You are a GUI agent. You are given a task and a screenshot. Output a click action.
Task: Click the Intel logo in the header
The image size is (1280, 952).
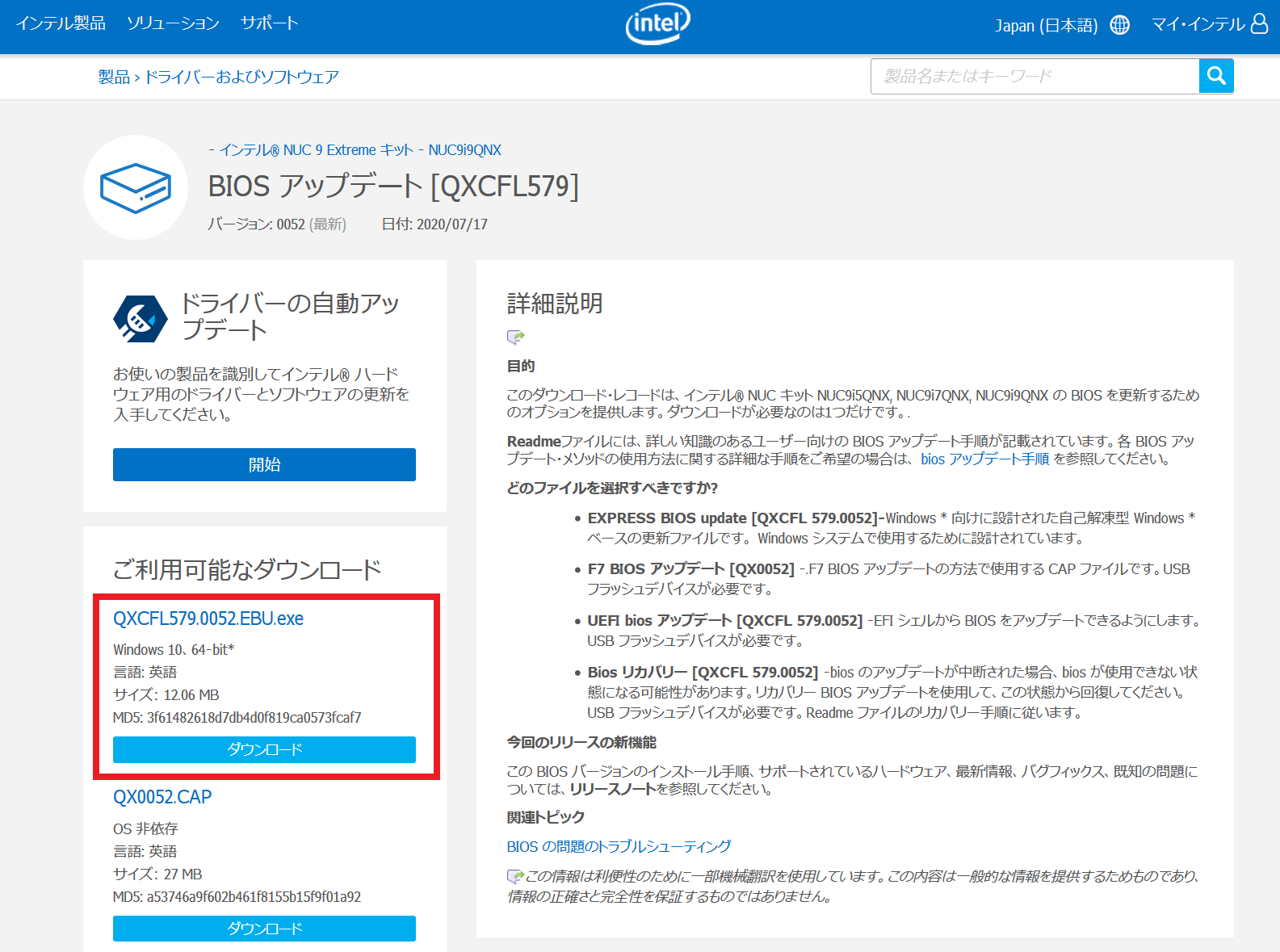click(657, 24)
